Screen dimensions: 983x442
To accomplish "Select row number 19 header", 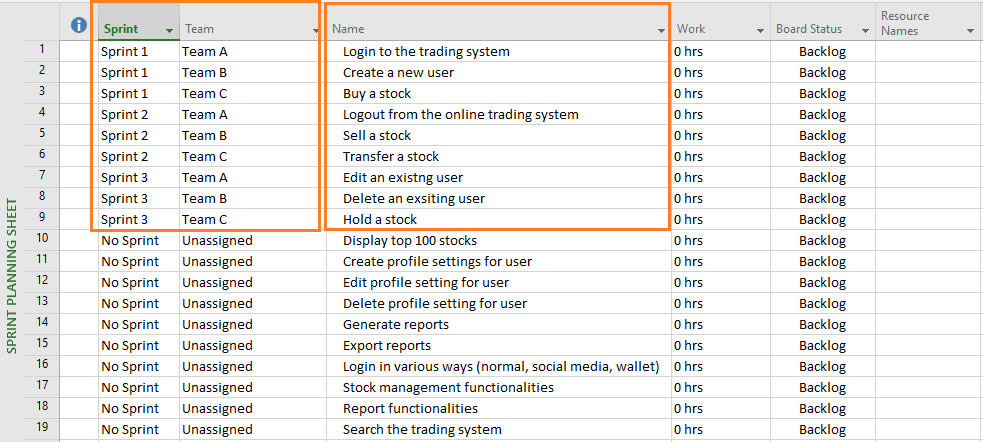I will point(42,428).
